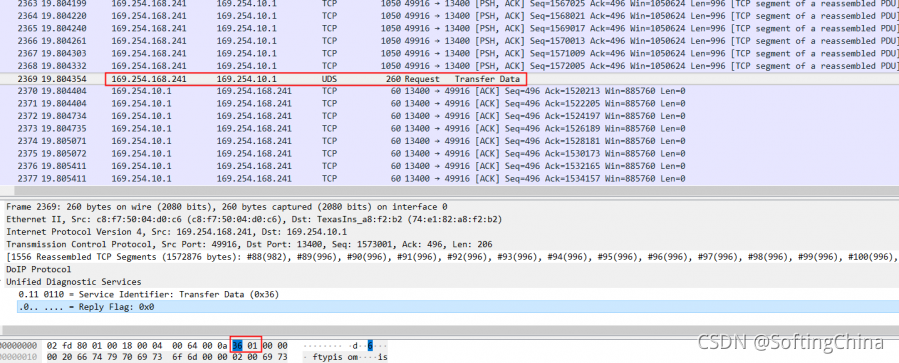Click highlighted hex byte 36 in bytes pane
Screen dimensions: 899x363
click(237, 346)
